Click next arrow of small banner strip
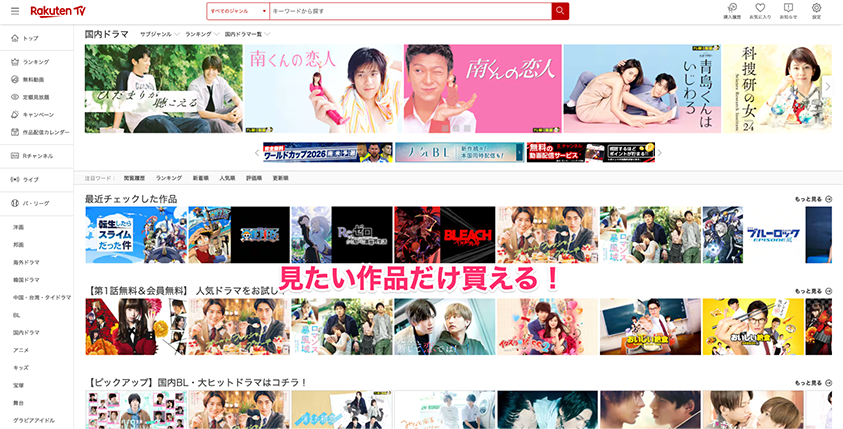843x429 pixels. click(x=660, y=153)
